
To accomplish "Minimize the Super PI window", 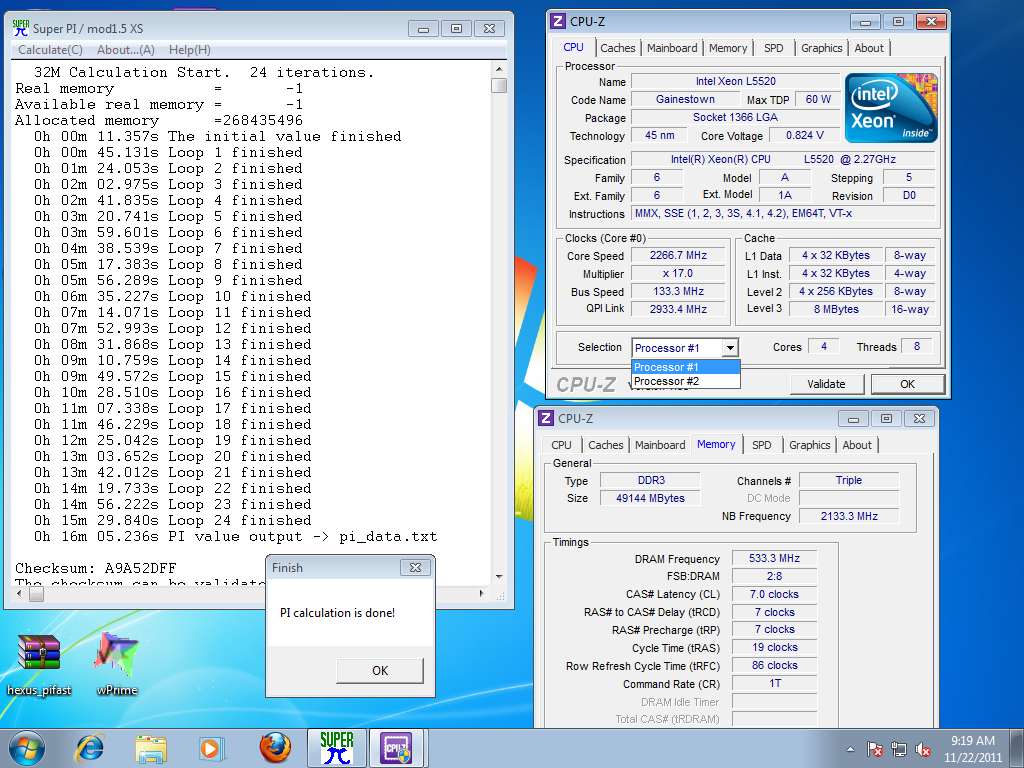I will pos(423,29).
